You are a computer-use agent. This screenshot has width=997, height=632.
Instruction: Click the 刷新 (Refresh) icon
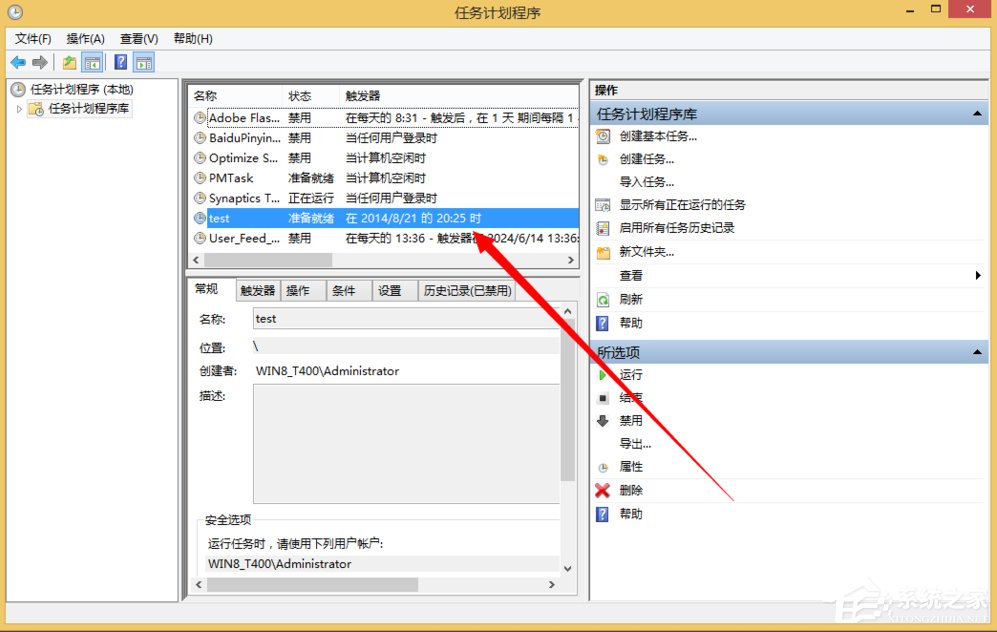[x=603, y=299]
